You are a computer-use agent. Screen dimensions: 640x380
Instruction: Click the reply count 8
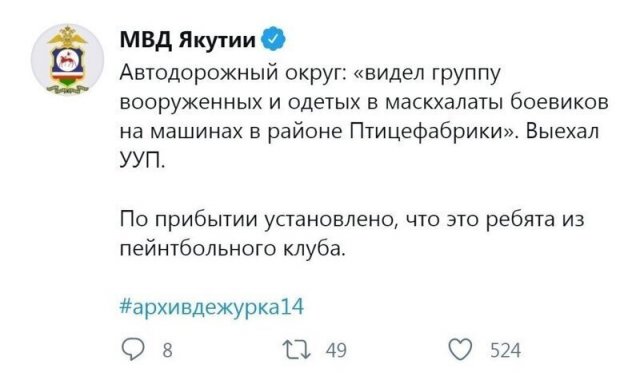tap(167, 350)
